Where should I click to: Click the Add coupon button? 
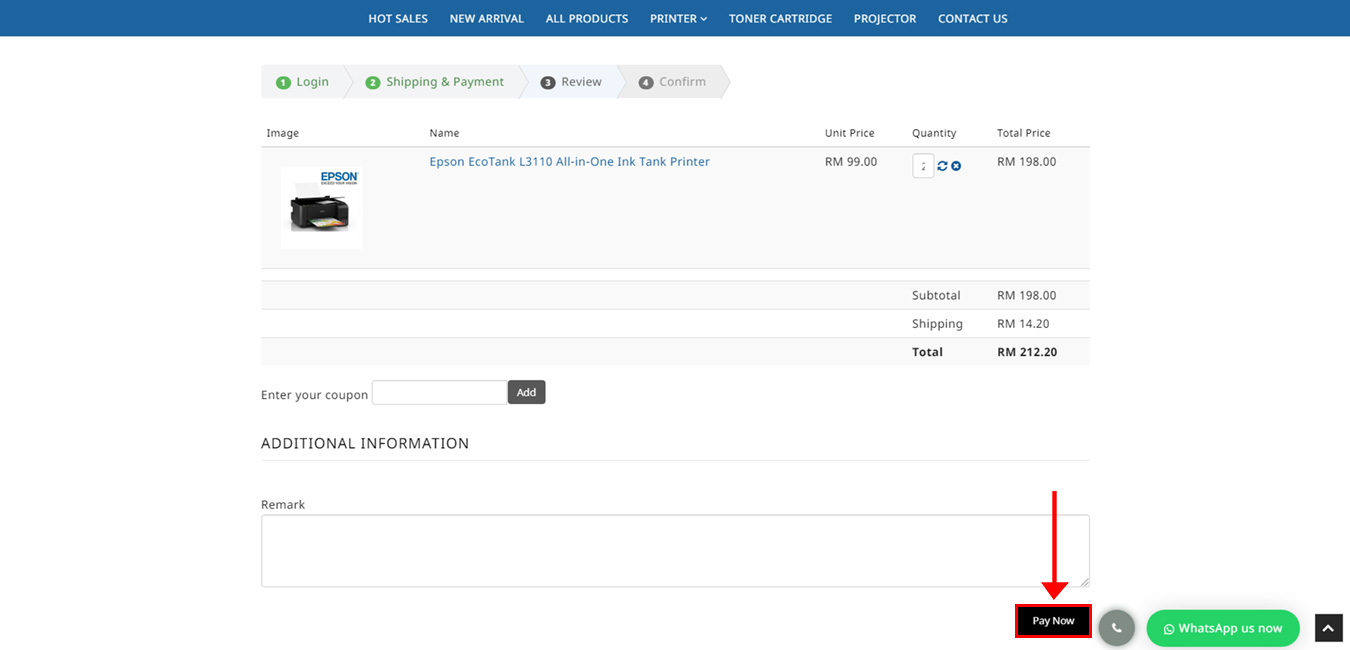click(x=526, y=392)
